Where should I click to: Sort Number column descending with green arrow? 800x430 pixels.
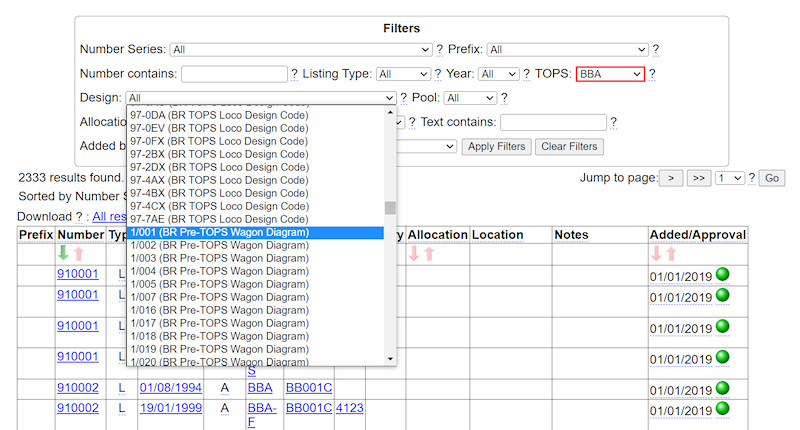click(x=63, y=254)
